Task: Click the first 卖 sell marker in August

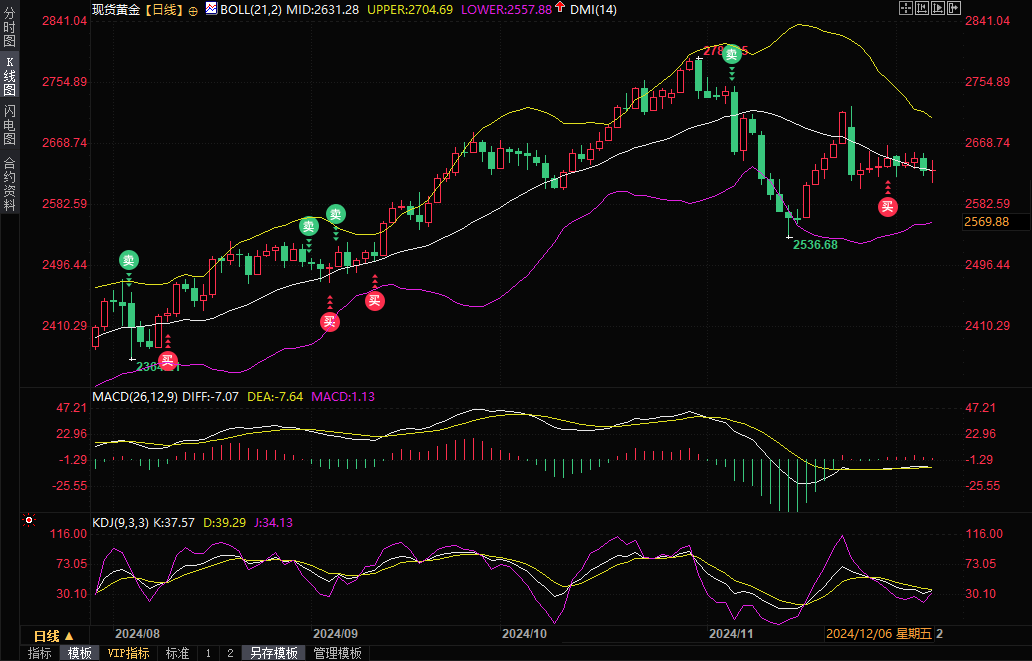Action: pyautogui.click(x=129, y=260)
